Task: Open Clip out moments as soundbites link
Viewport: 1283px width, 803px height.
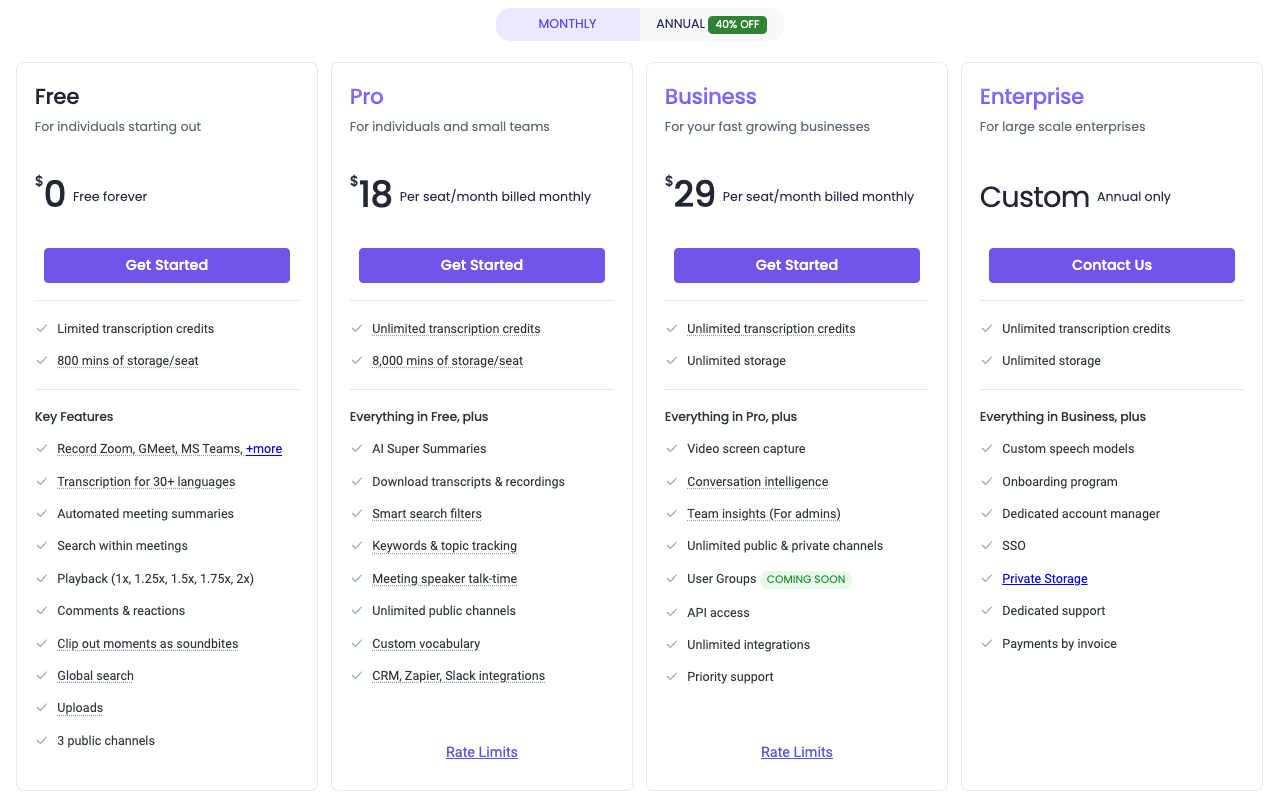Action: click(x=147, y=643)
